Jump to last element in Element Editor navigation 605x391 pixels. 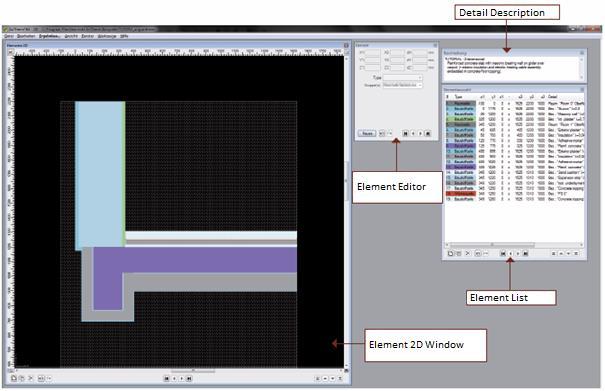(428, 134)
